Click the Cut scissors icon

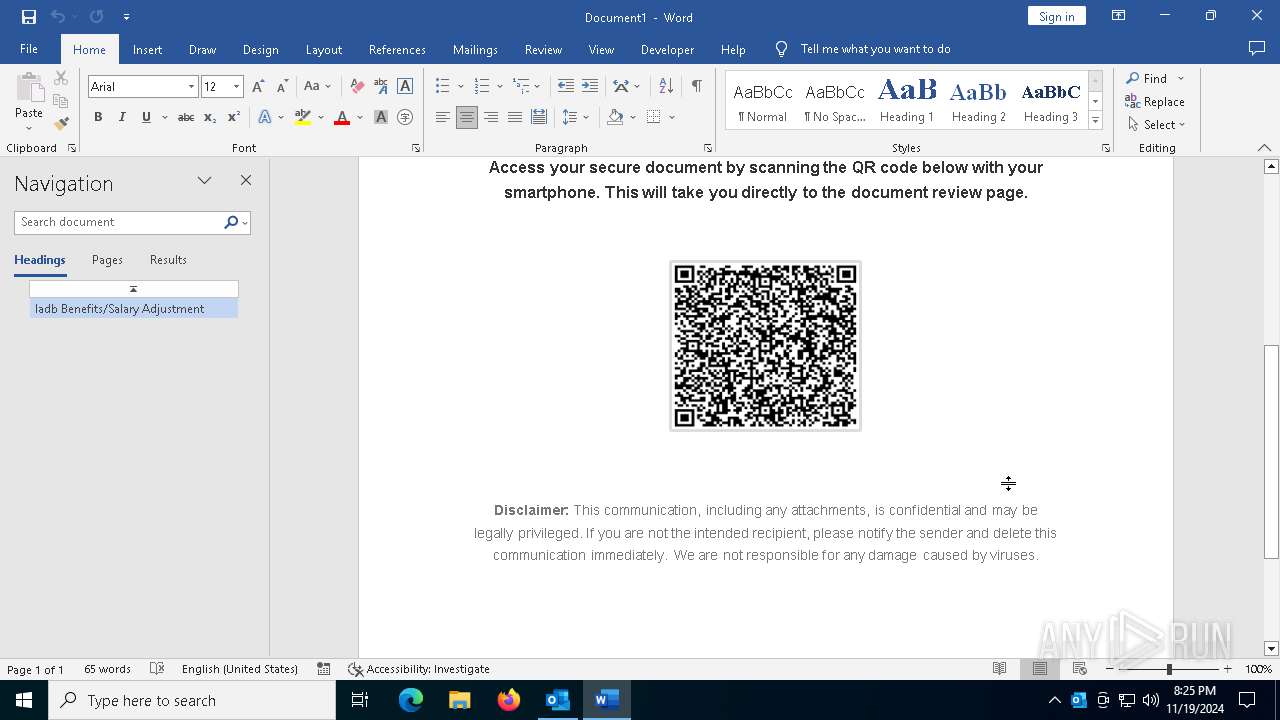[x=61, y=78]
